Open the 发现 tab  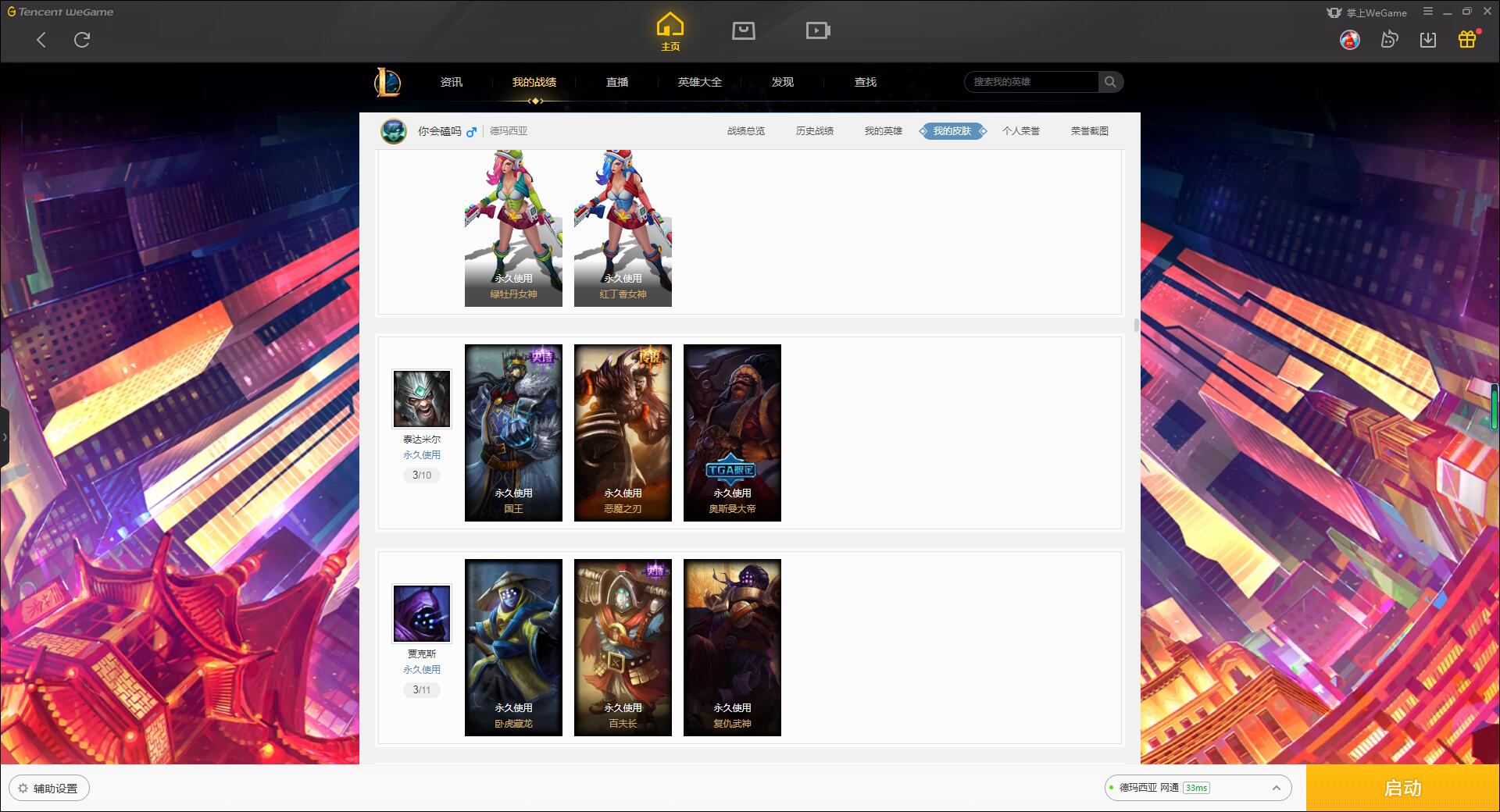tap(783, 82)
